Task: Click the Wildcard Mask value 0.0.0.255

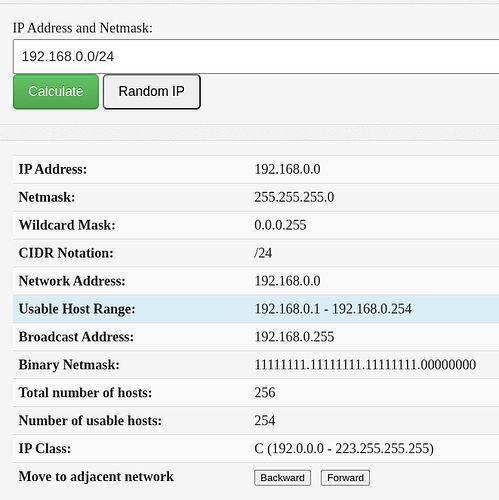Action: [x=280, y=225]
